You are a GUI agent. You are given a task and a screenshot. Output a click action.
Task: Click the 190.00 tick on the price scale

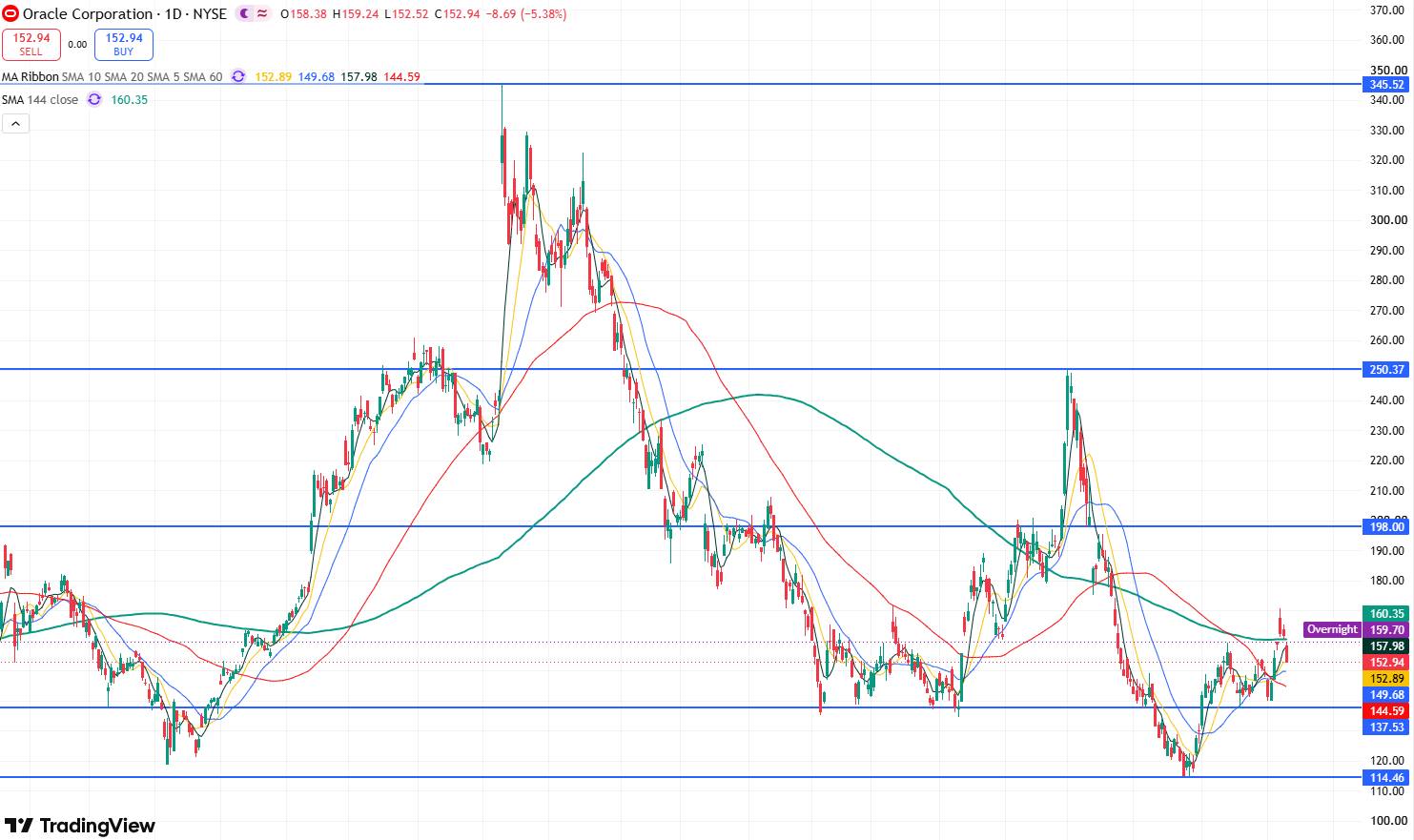(1387, 551)
